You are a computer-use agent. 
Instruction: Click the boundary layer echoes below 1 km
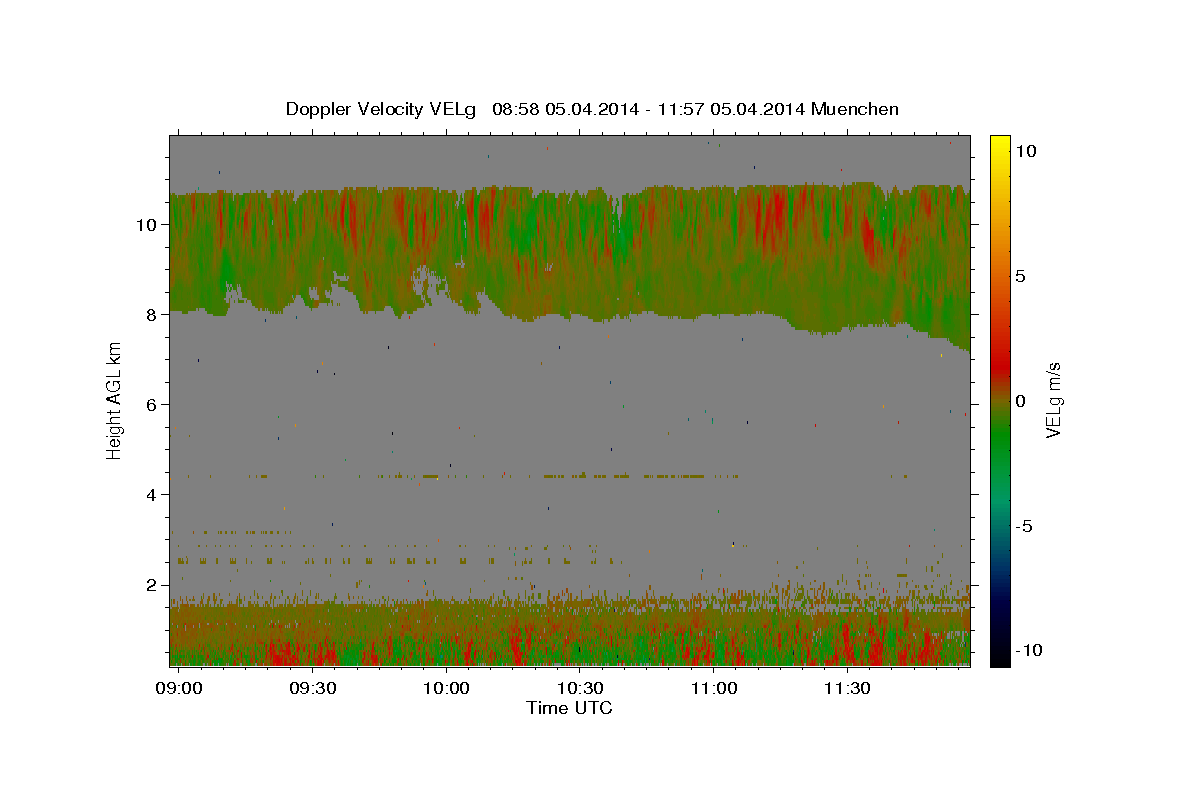coord(570,645)
